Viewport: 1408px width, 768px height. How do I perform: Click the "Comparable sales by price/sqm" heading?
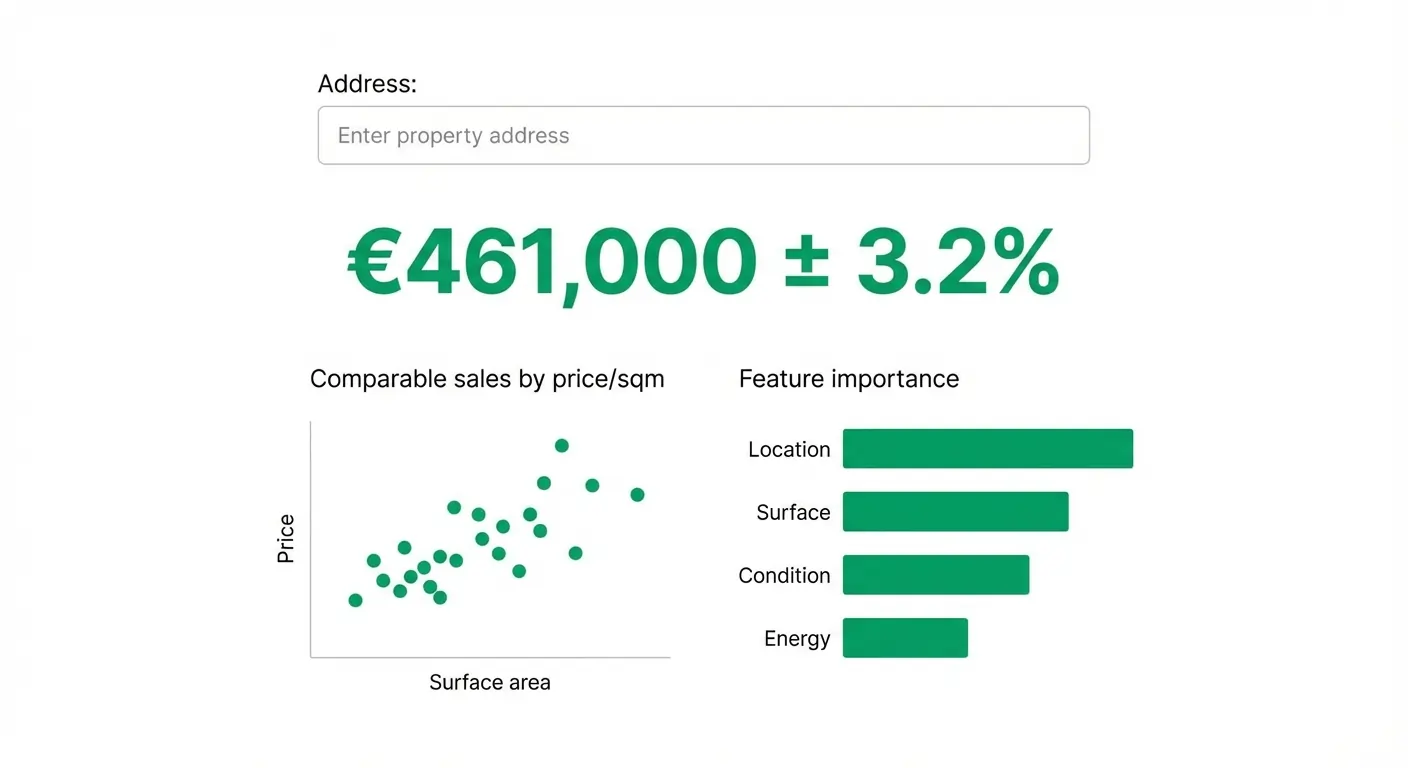(487, 379)
